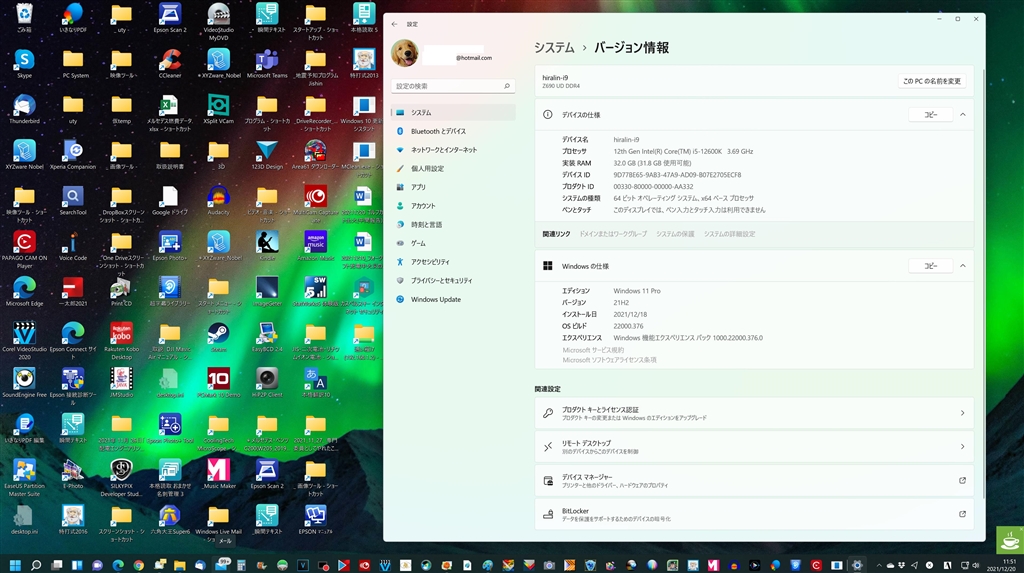Select Bluetooth とデバイス in sidebar
Viewport: 1024px width, 573px height.
coord(453,131)
